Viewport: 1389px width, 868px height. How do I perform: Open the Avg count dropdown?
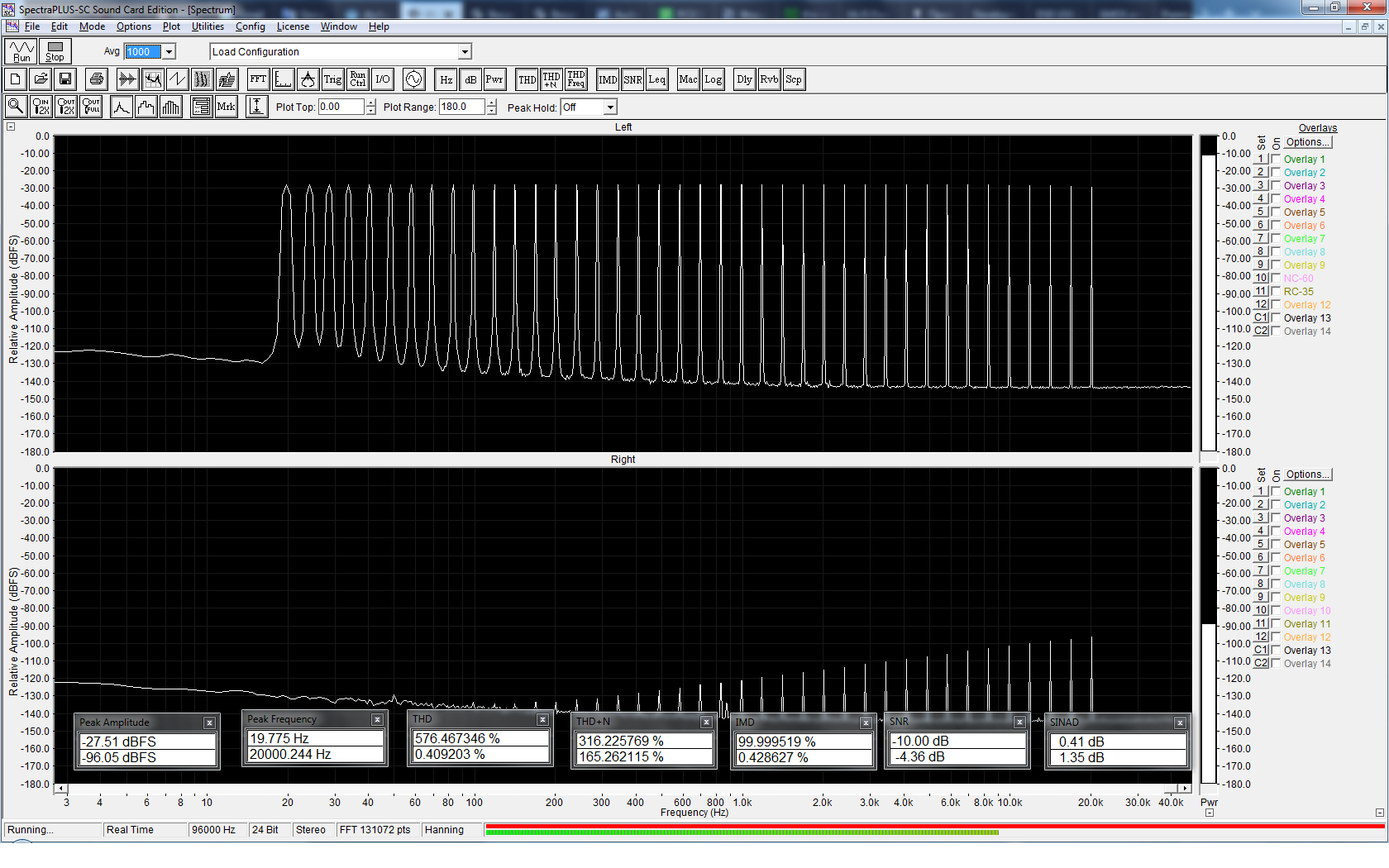[169, 52]
